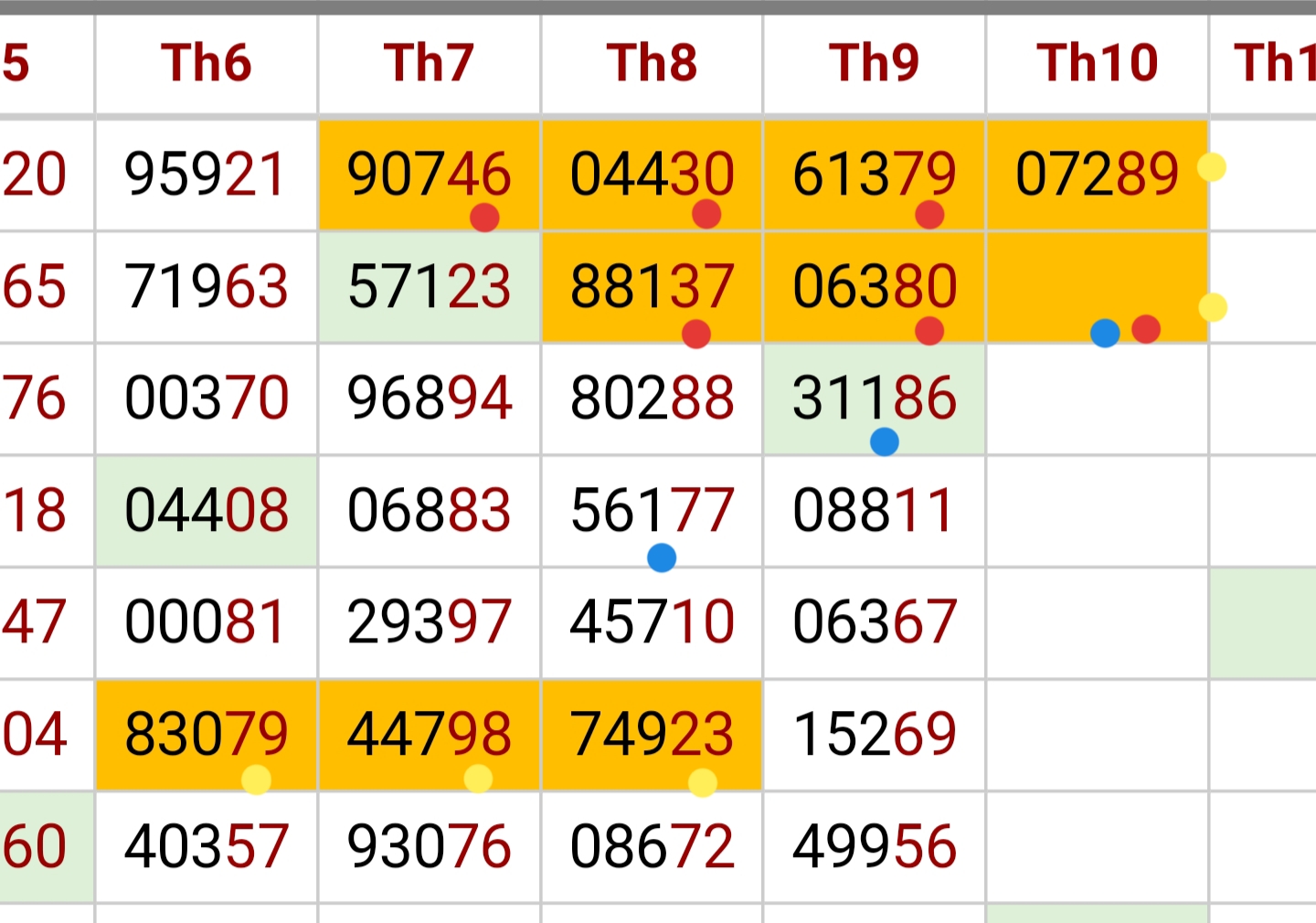
Task: Click the yellow dot right of 07289
Action: [1212, 167]
